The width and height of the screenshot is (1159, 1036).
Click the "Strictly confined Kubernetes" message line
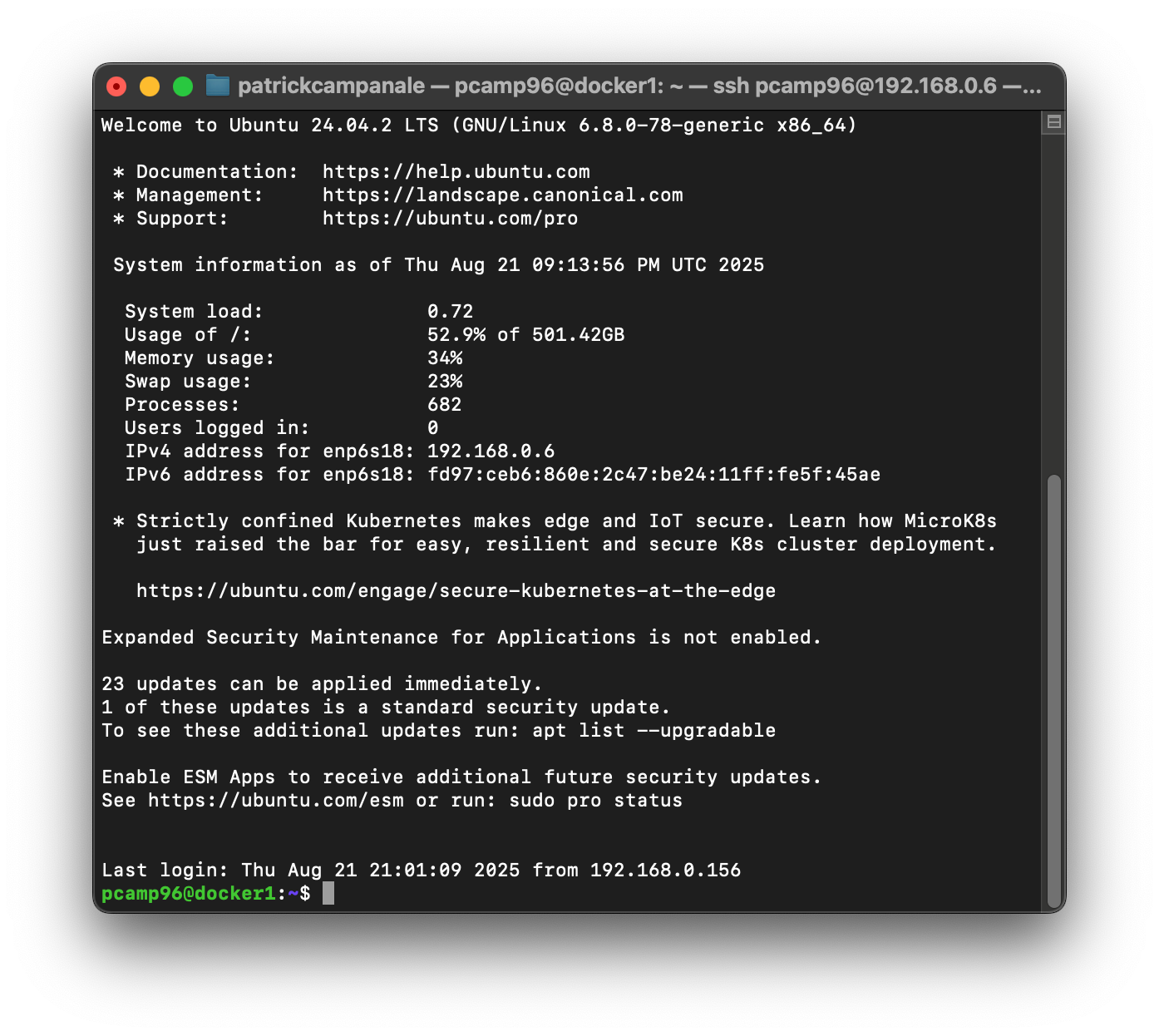click(555, 521)
